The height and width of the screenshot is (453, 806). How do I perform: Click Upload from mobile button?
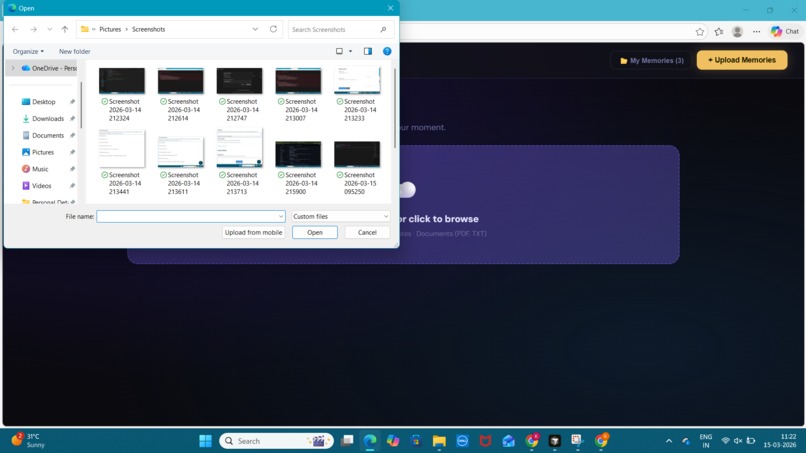point(253,232)
